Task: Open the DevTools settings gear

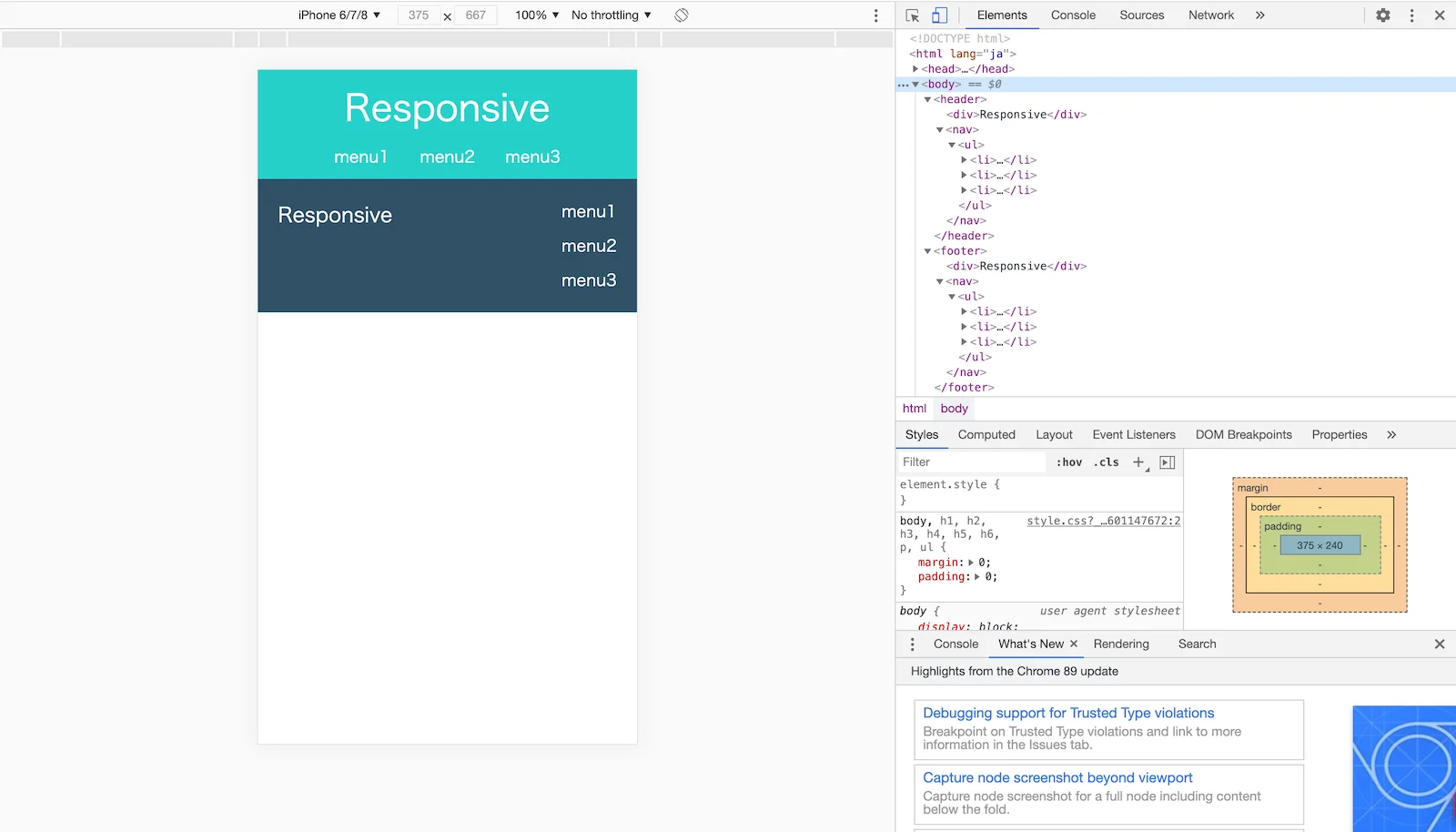Action: (1382, 15)
